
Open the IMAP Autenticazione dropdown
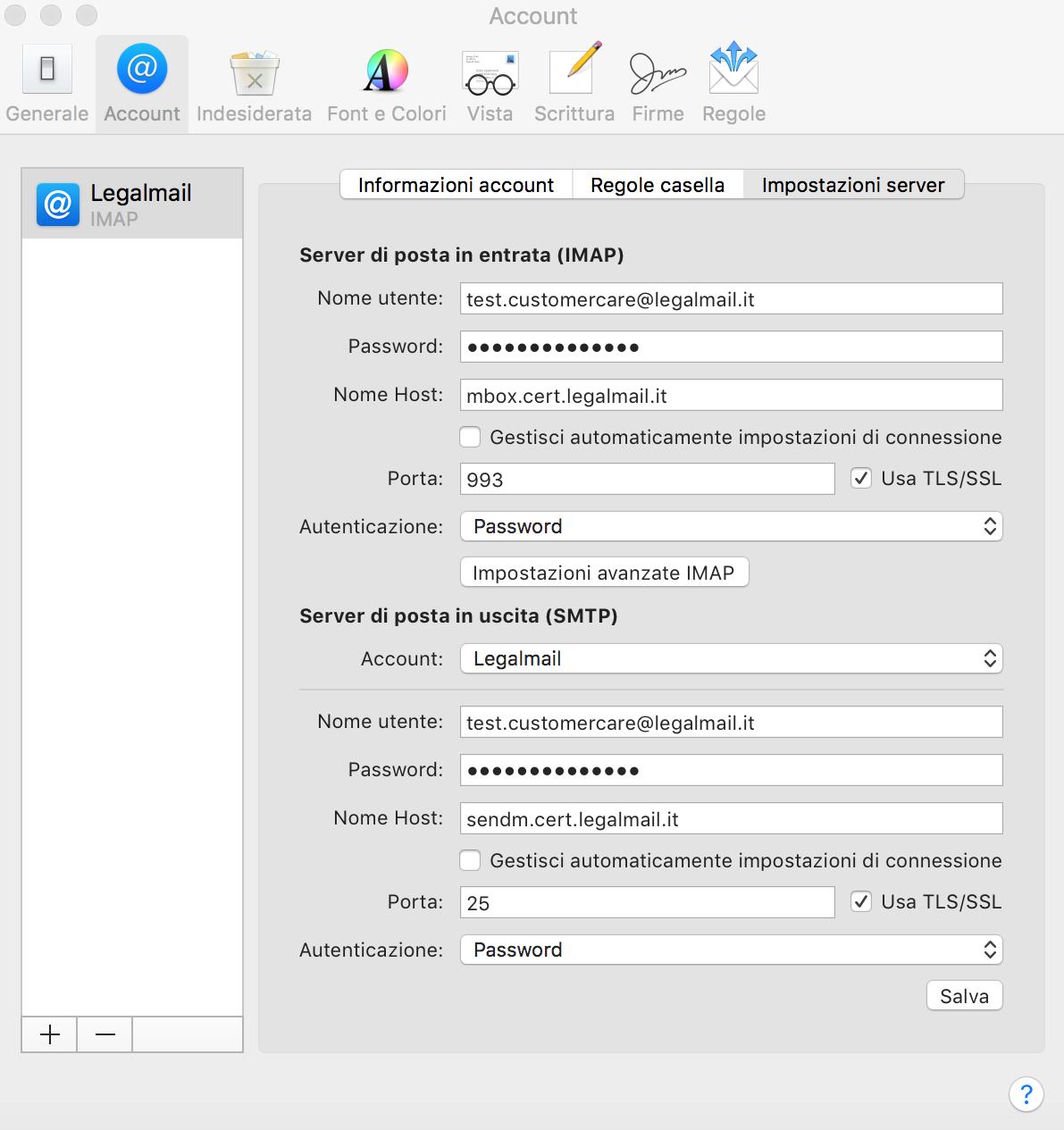point(731,526)
